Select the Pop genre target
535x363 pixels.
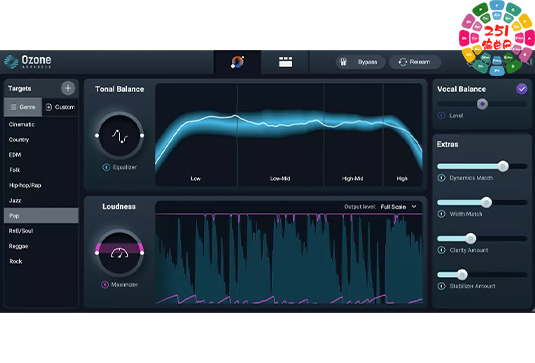coord(41,216)
